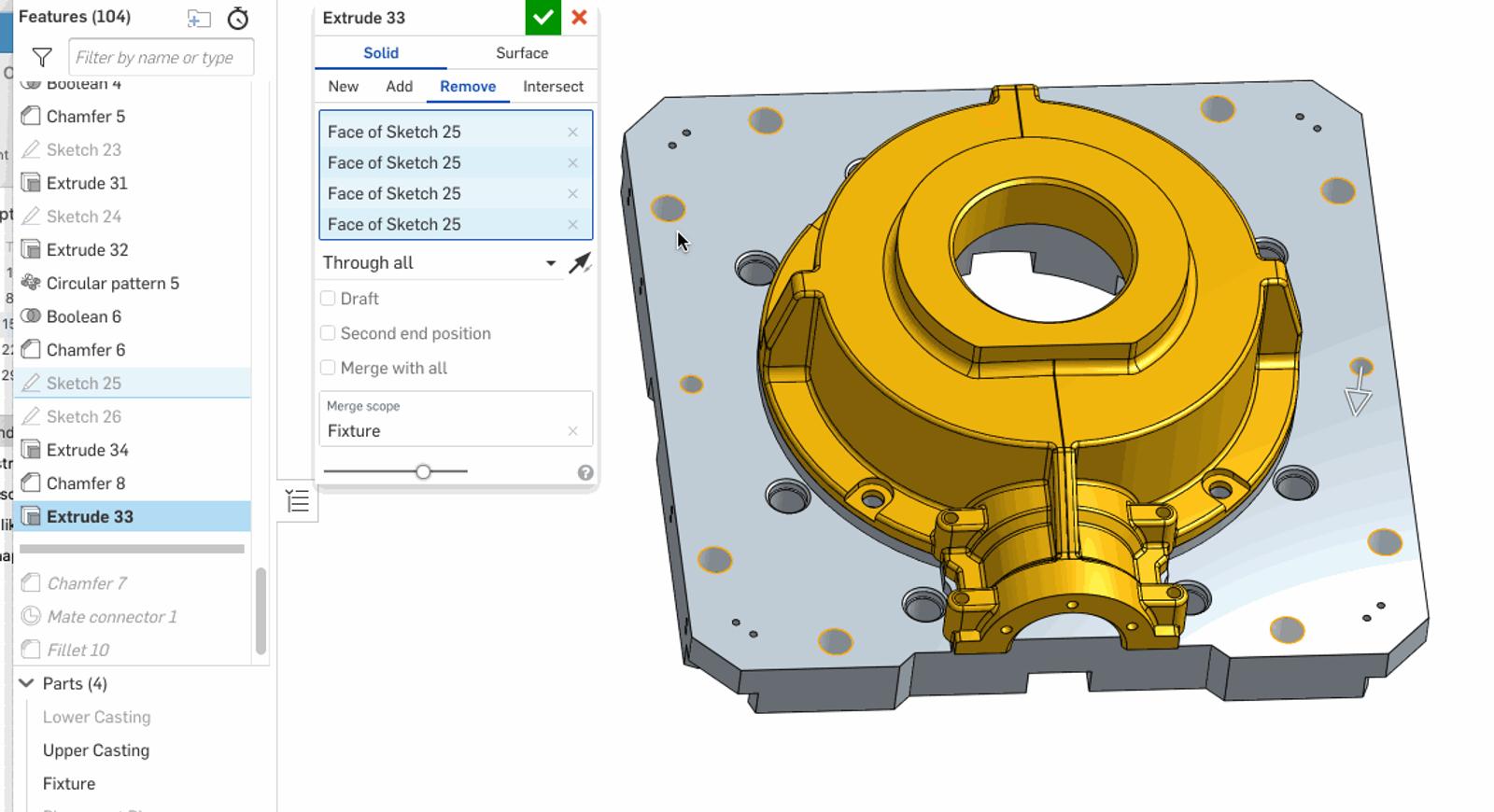The height and width of the screenshot is (812, 1494).
Task: Toggle the feature list panel icon
Action: (x=298, y=501)
